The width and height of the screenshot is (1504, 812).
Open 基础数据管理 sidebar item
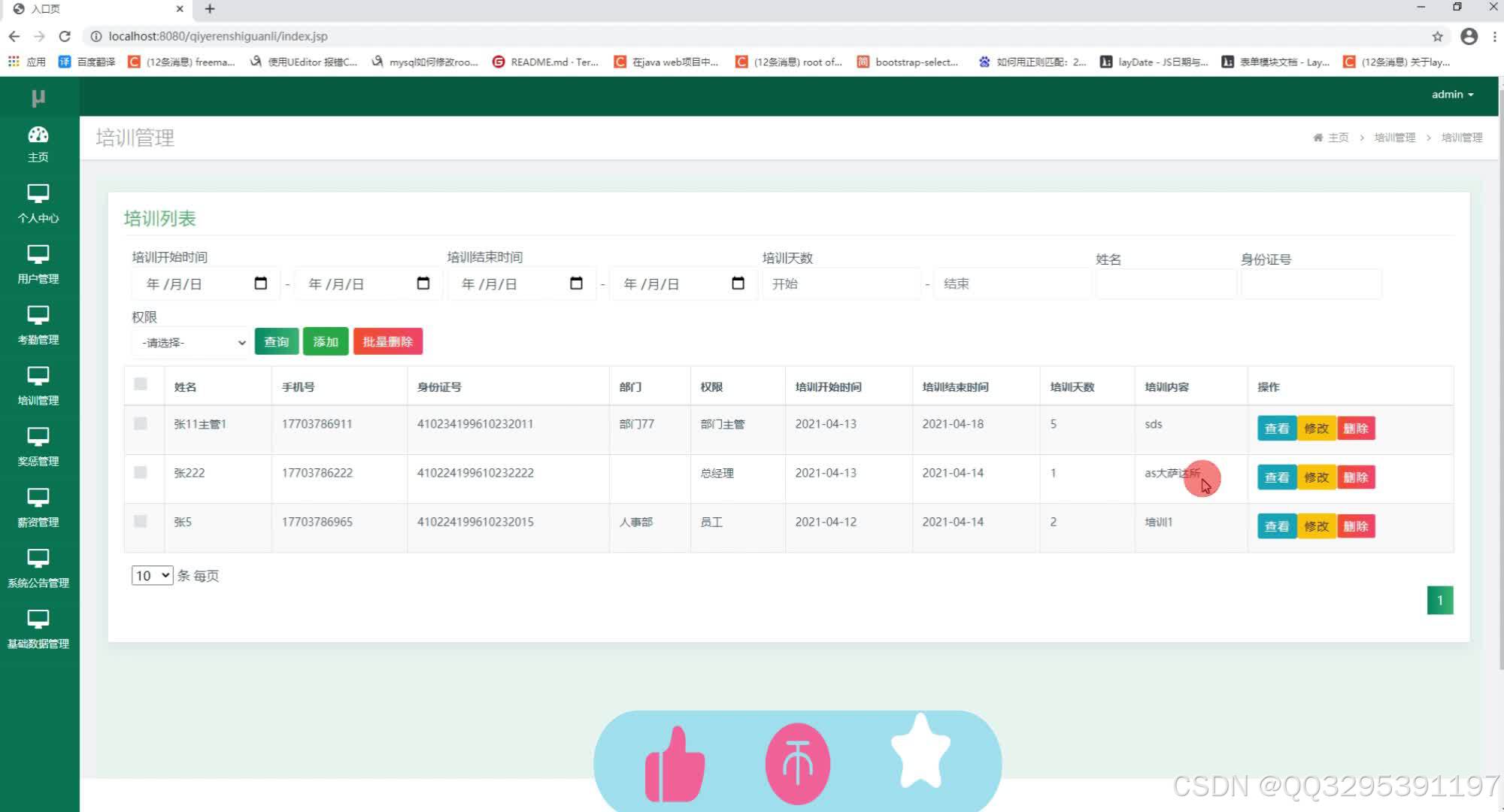click(x=38, y=630)
